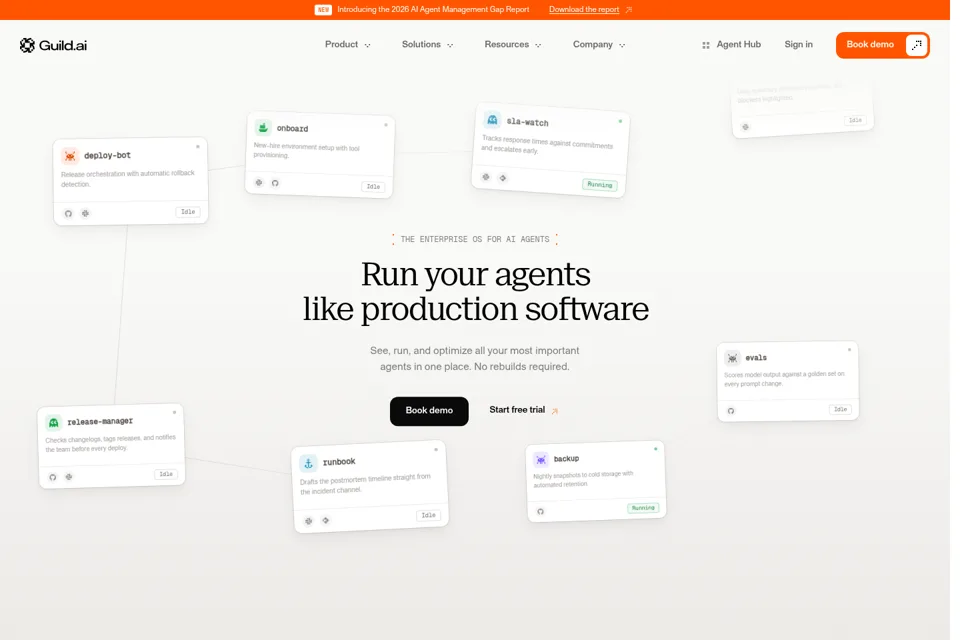Click the onboard agent green icon
Viewport: 960px width, 640px height.
point(263,127)
